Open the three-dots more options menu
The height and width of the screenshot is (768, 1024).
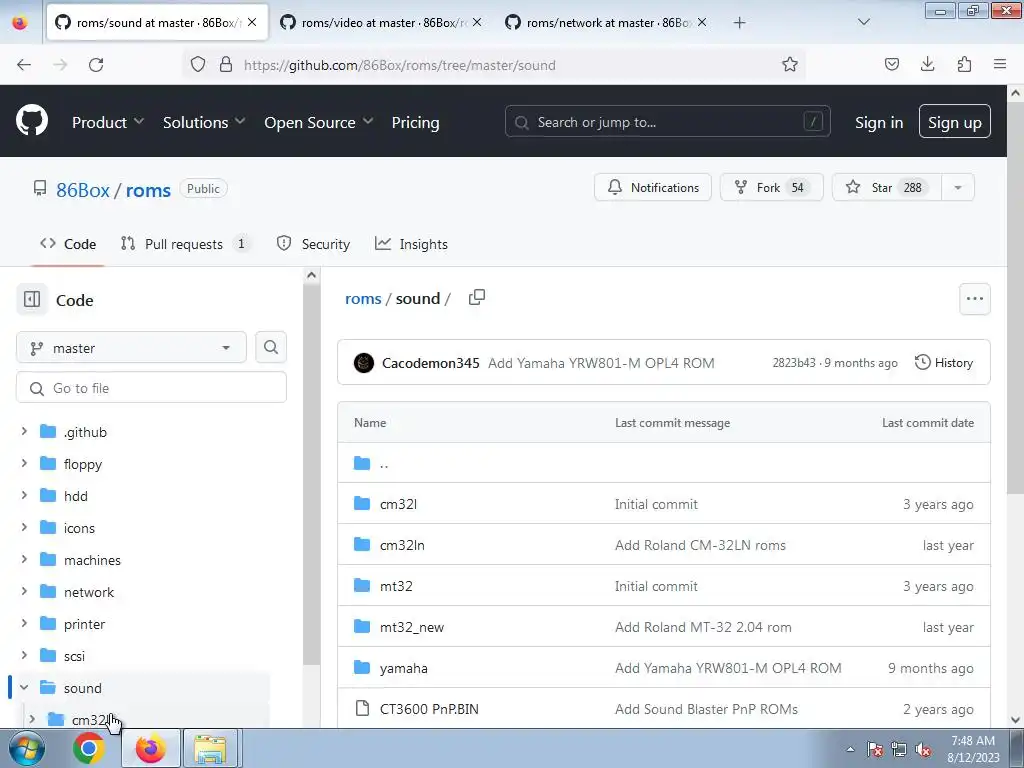(974, 298)
